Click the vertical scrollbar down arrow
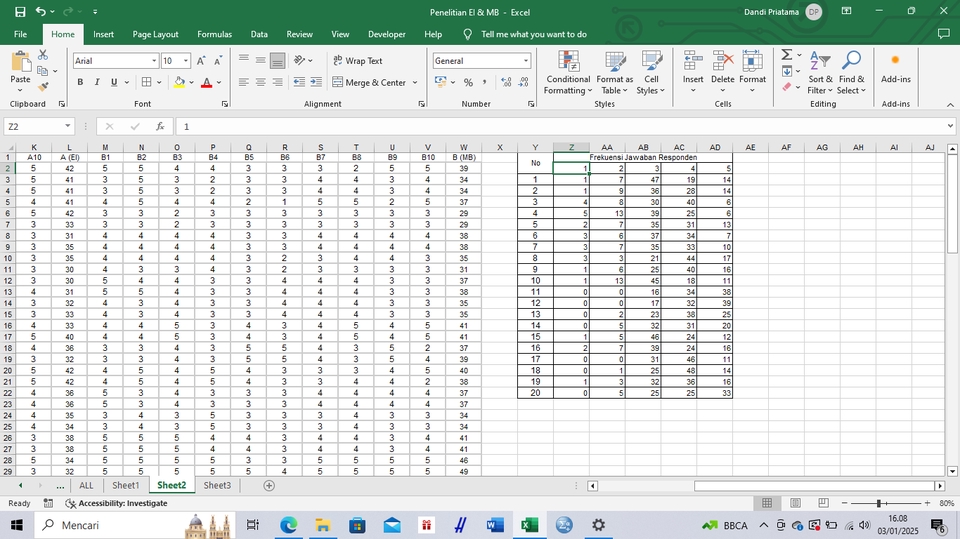 pos(952,471)
